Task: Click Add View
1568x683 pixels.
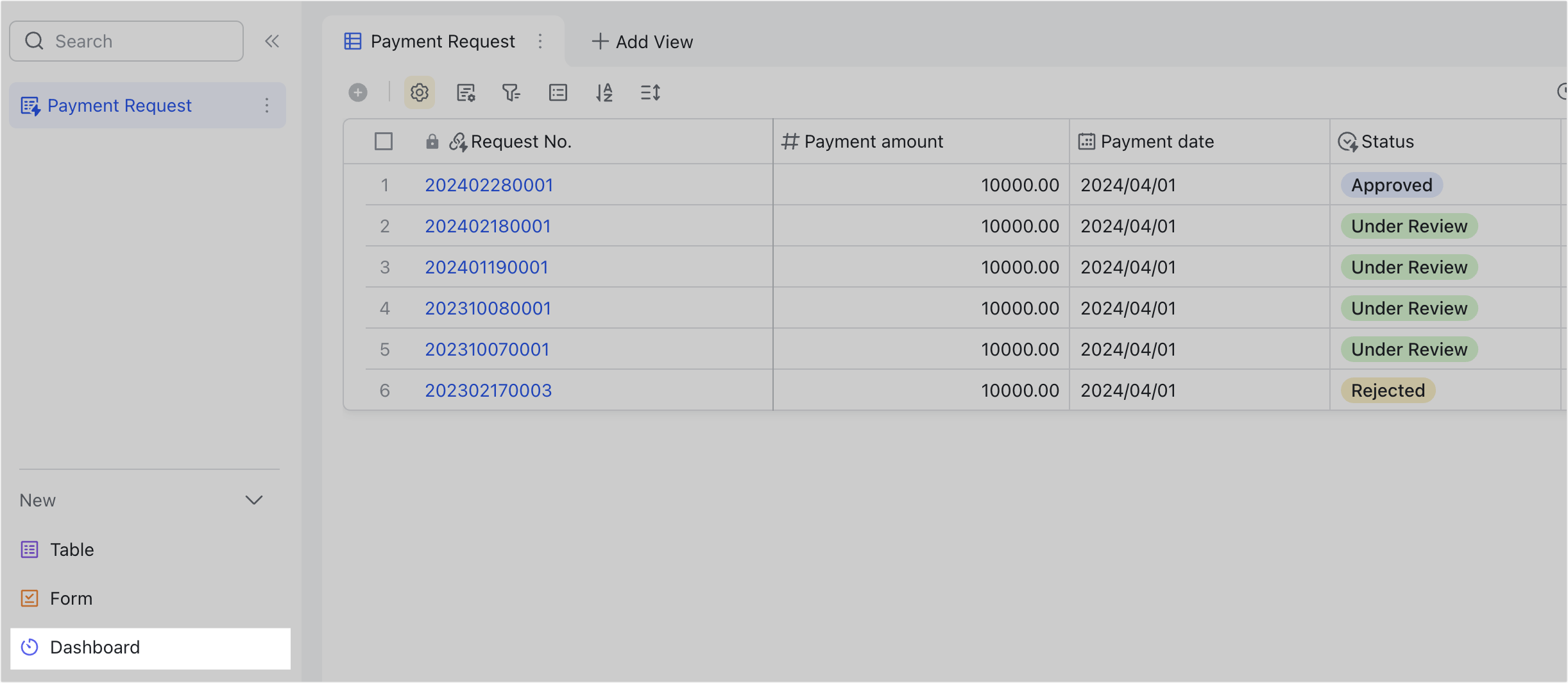Action: [x=642, y=42]
